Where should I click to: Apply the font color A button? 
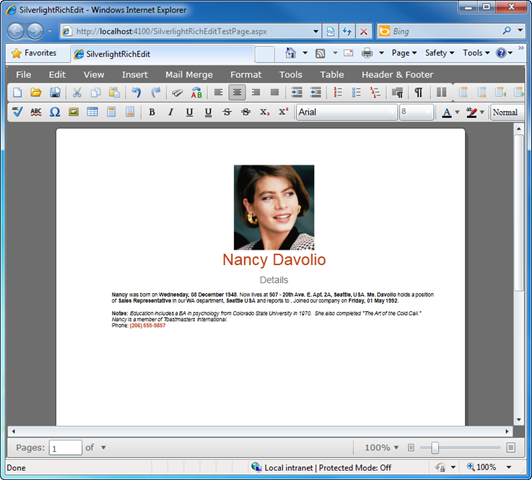click(x=447, y=112)
